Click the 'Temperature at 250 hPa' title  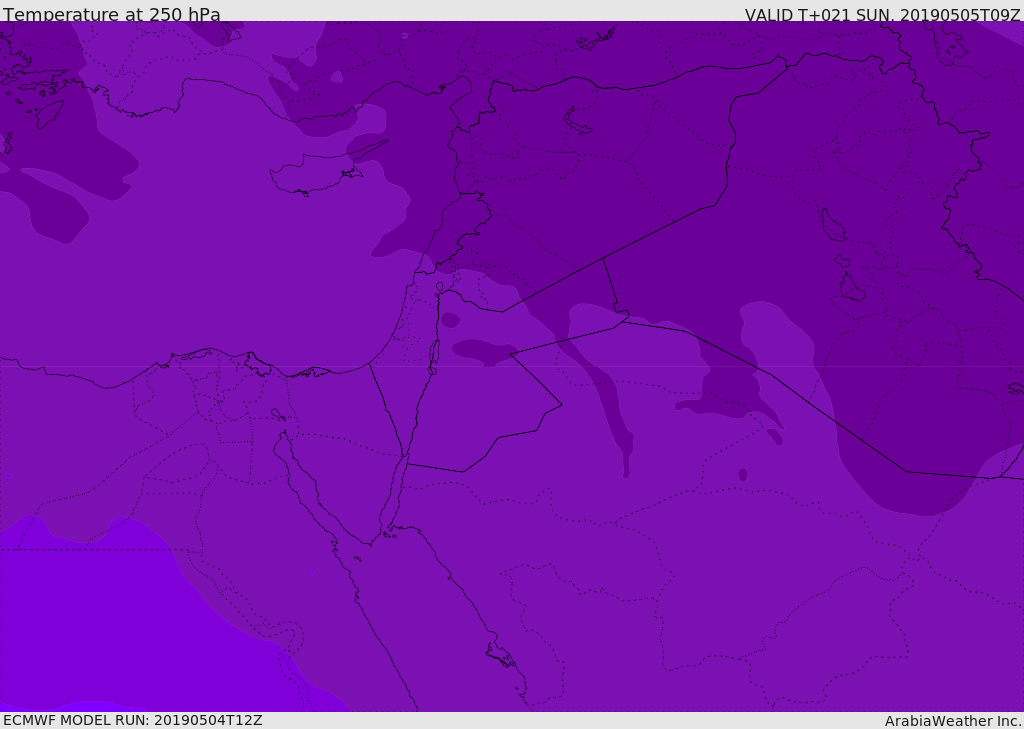[112, 14]
